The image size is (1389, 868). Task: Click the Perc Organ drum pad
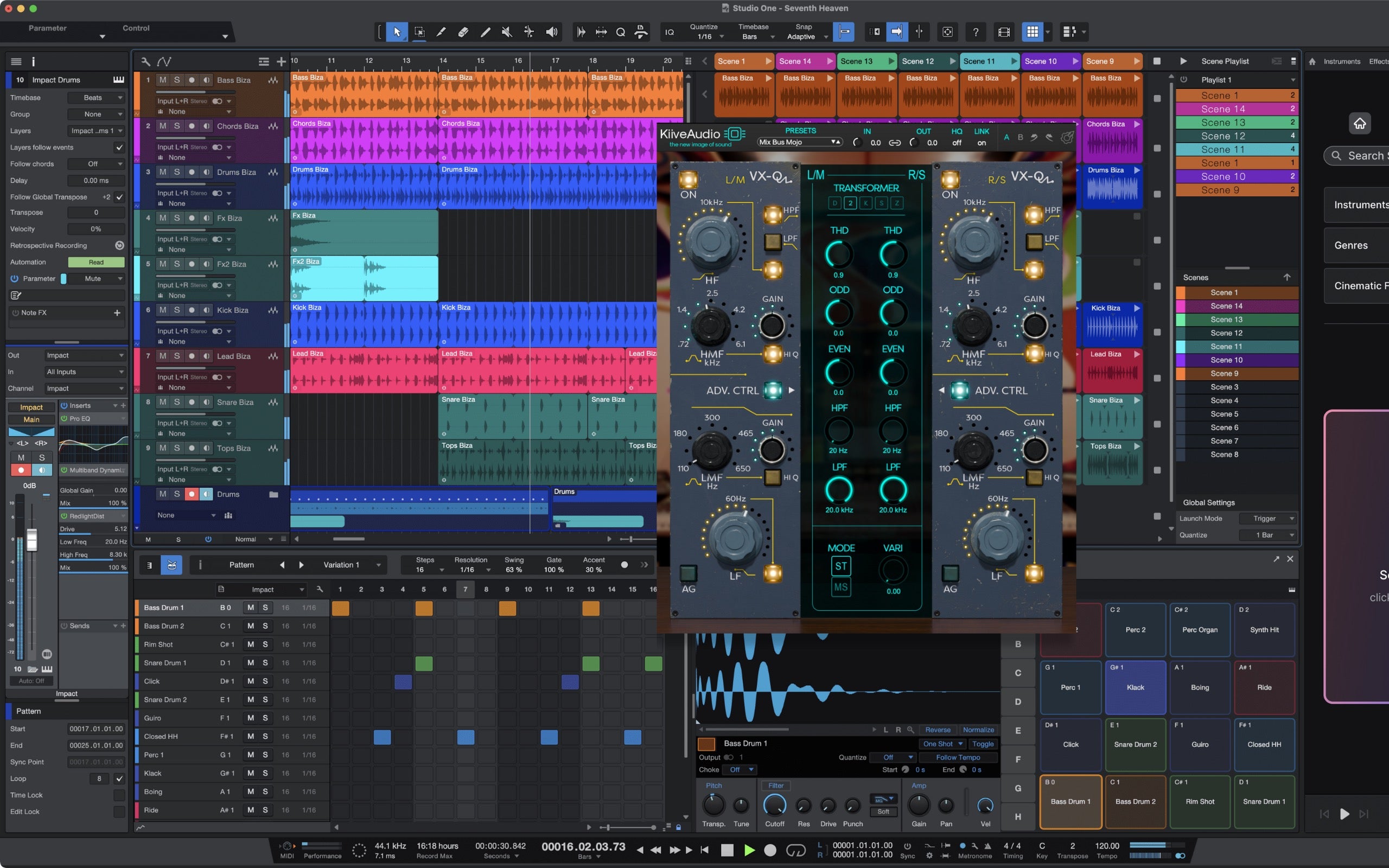(1200, 630)
